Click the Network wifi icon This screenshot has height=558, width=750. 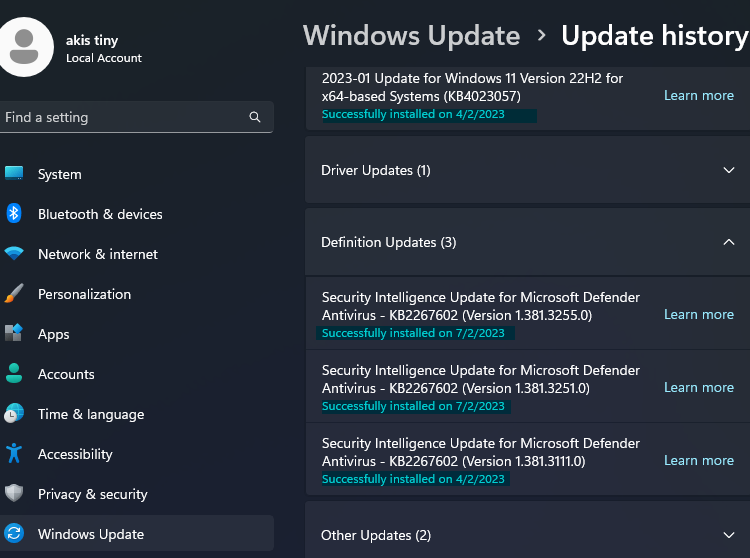pyautogui.click(x=14, y=253)
